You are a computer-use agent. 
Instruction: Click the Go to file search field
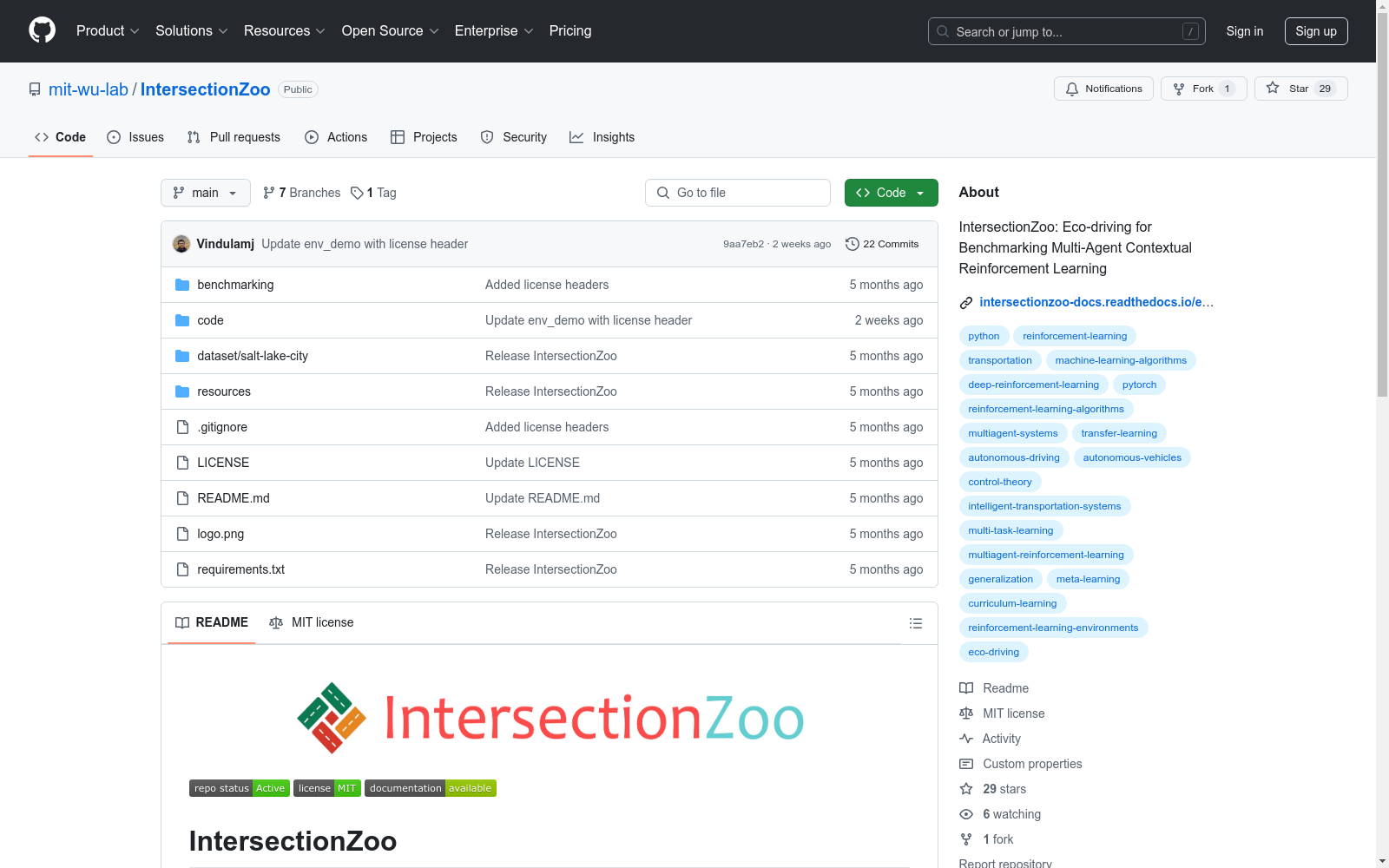(x=738, y=193)
